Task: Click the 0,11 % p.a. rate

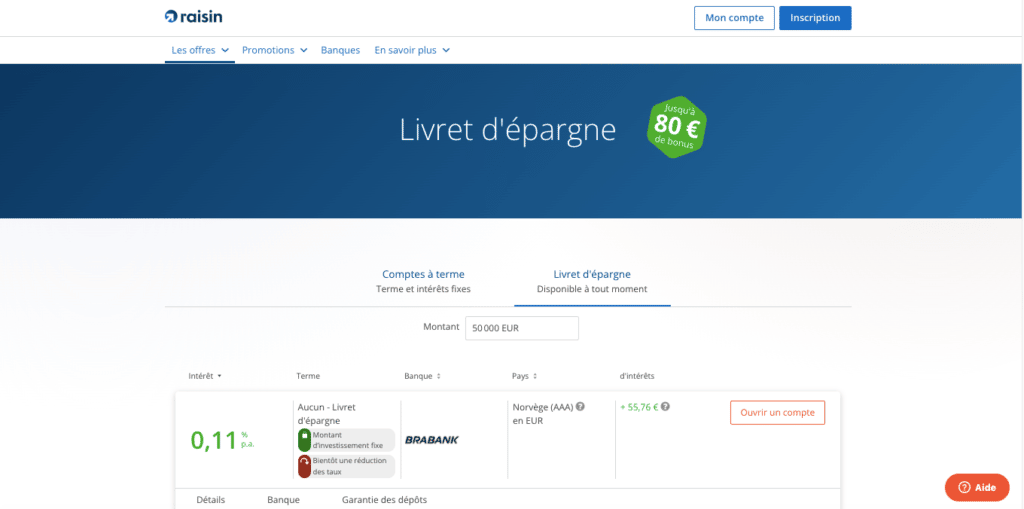Action: click(x=222, y=440)
